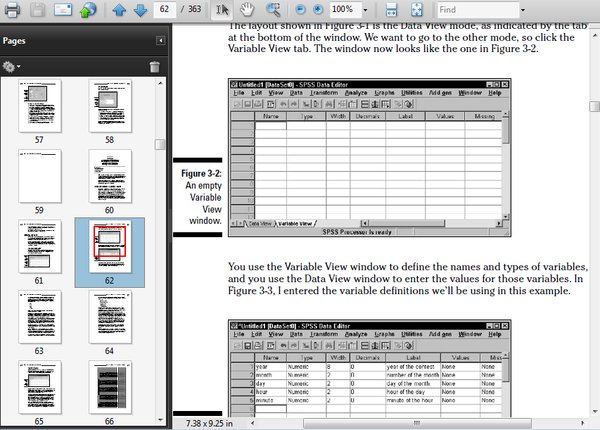
Task: Open the Find options dropdown arrow
Action: 522,10
